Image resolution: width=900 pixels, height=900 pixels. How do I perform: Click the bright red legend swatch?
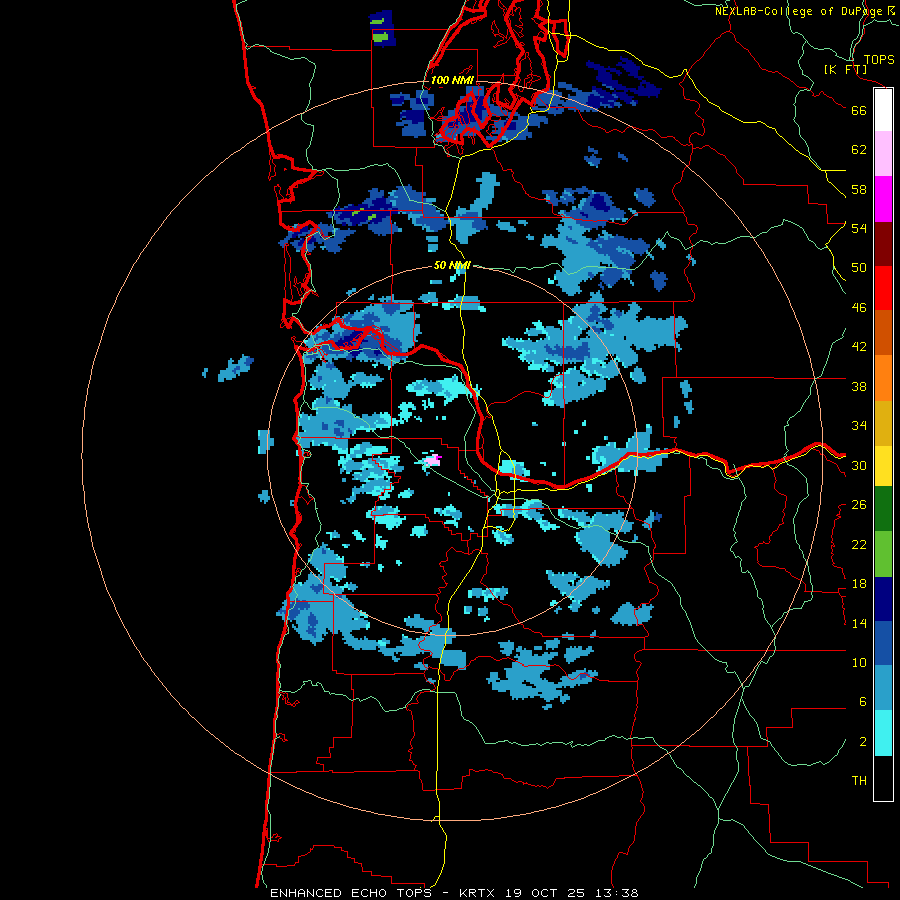click(x=883, y=288)
